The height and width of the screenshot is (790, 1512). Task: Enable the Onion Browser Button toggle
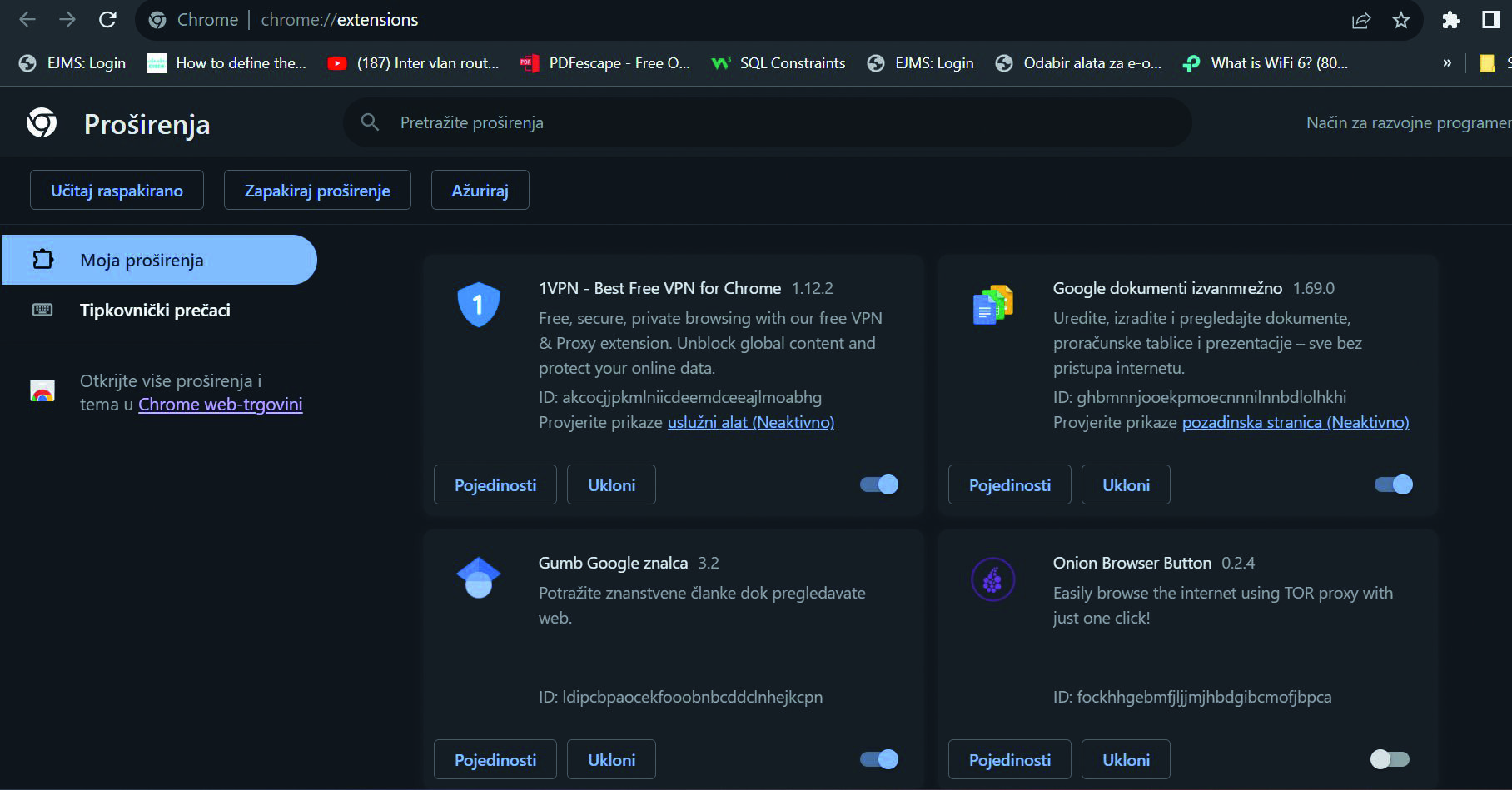1390,759
